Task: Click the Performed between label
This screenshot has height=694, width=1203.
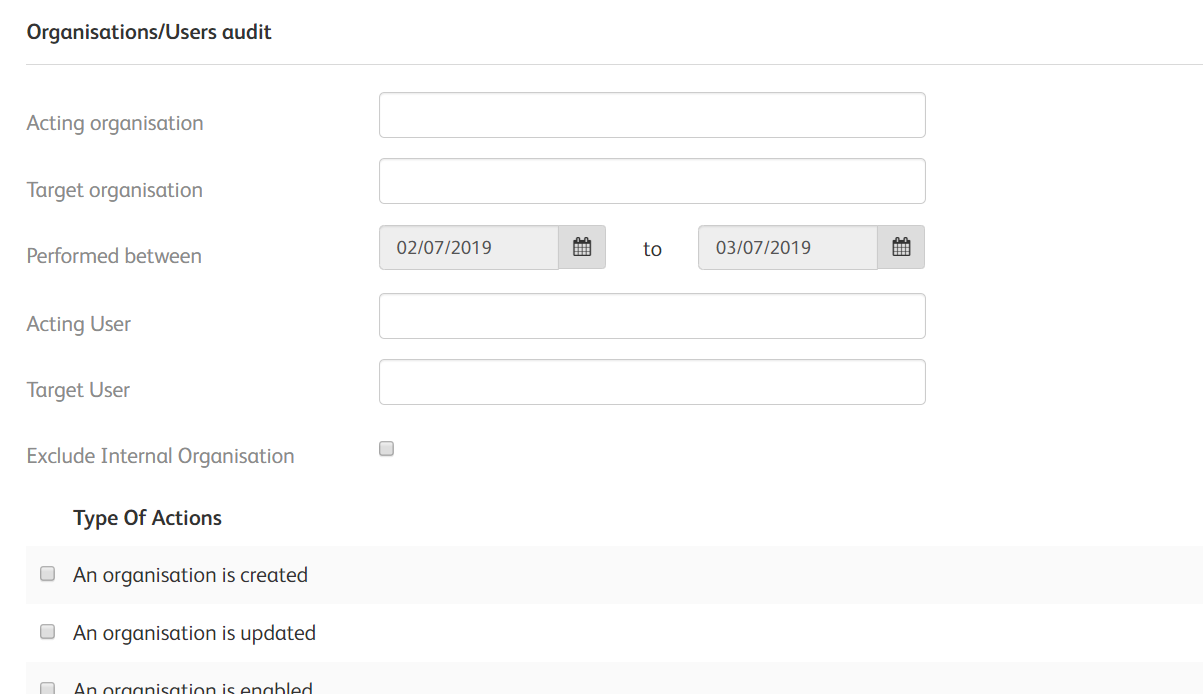Action: 114,256
